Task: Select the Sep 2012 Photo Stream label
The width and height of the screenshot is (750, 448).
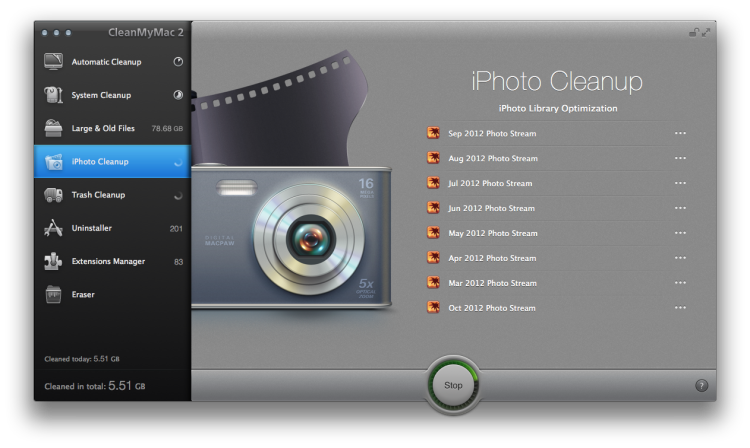Action: (x=492, y=133)
